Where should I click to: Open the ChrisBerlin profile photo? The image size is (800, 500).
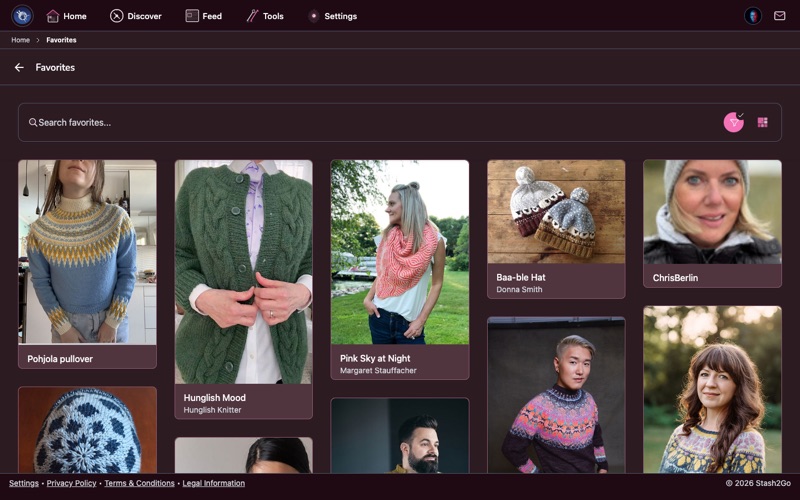point(712,212)
